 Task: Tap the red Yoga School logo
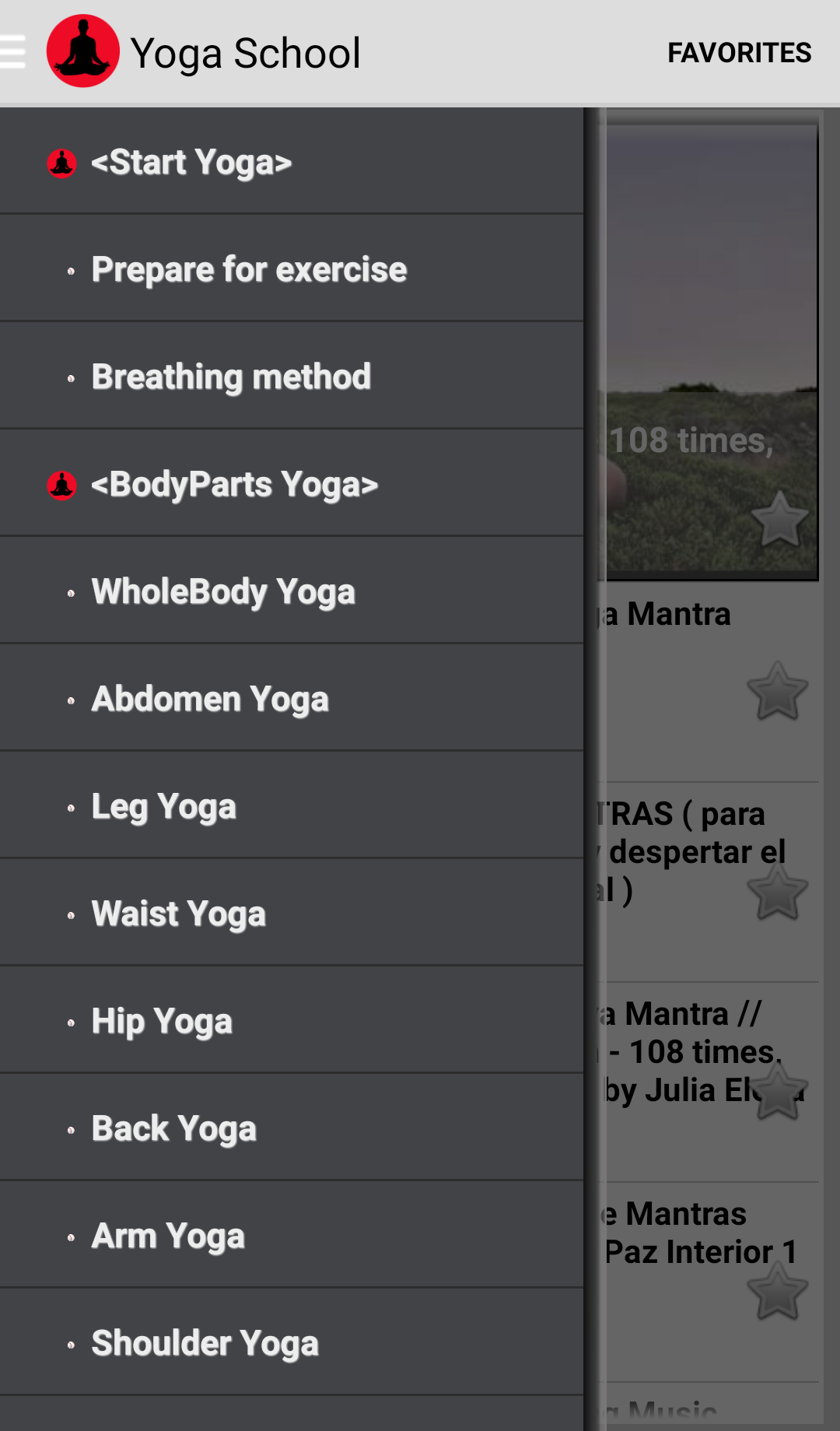pos(82,51)
